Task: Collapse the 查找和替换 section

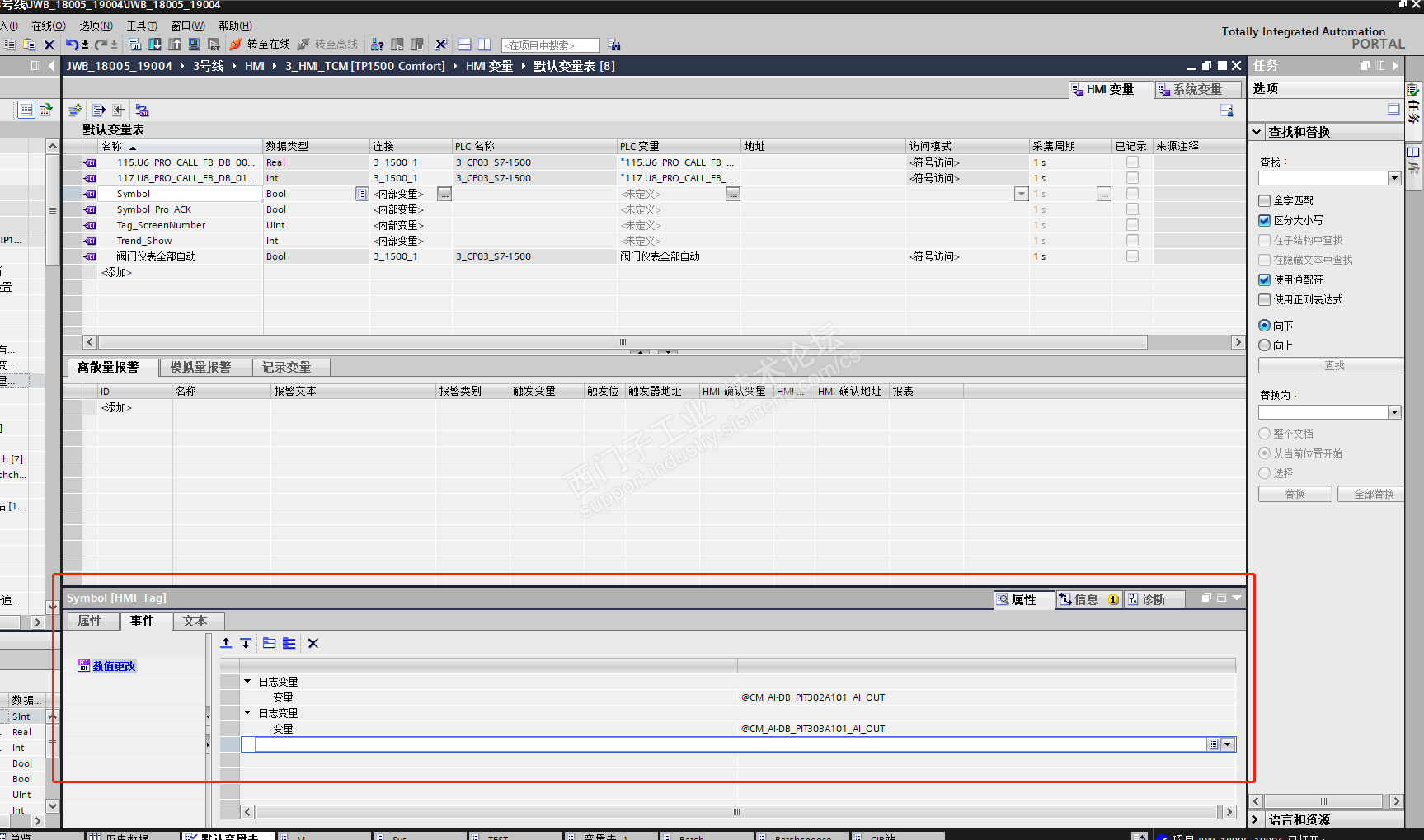Action: 1257,132
